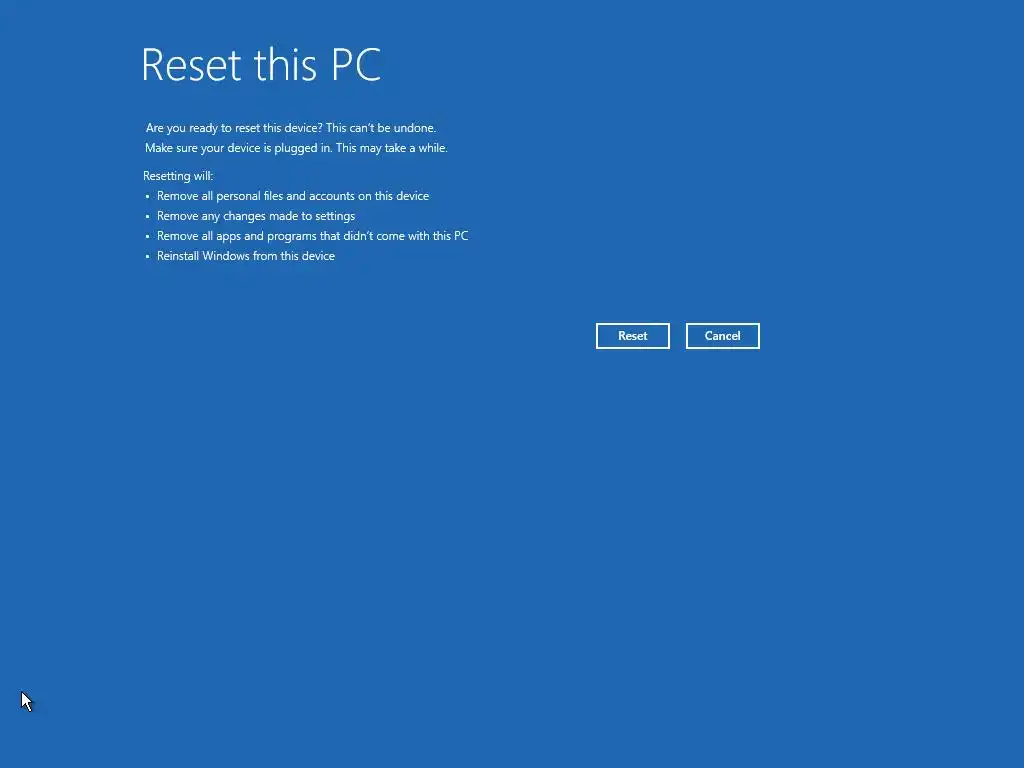Click "Remove any changes made to settings" line
Image resolution: width=1024 pixels, height=768 pixels.
(x=256, y=216)
